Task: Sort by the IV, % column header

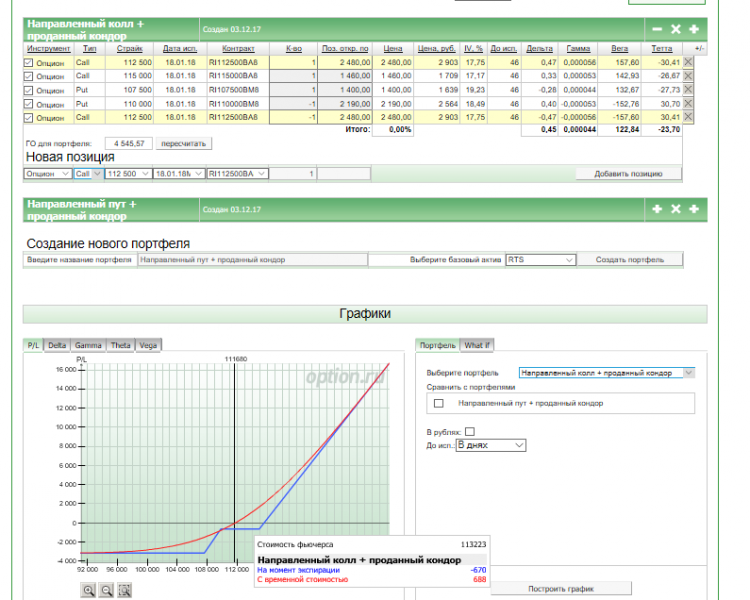Action: (473, 49)
